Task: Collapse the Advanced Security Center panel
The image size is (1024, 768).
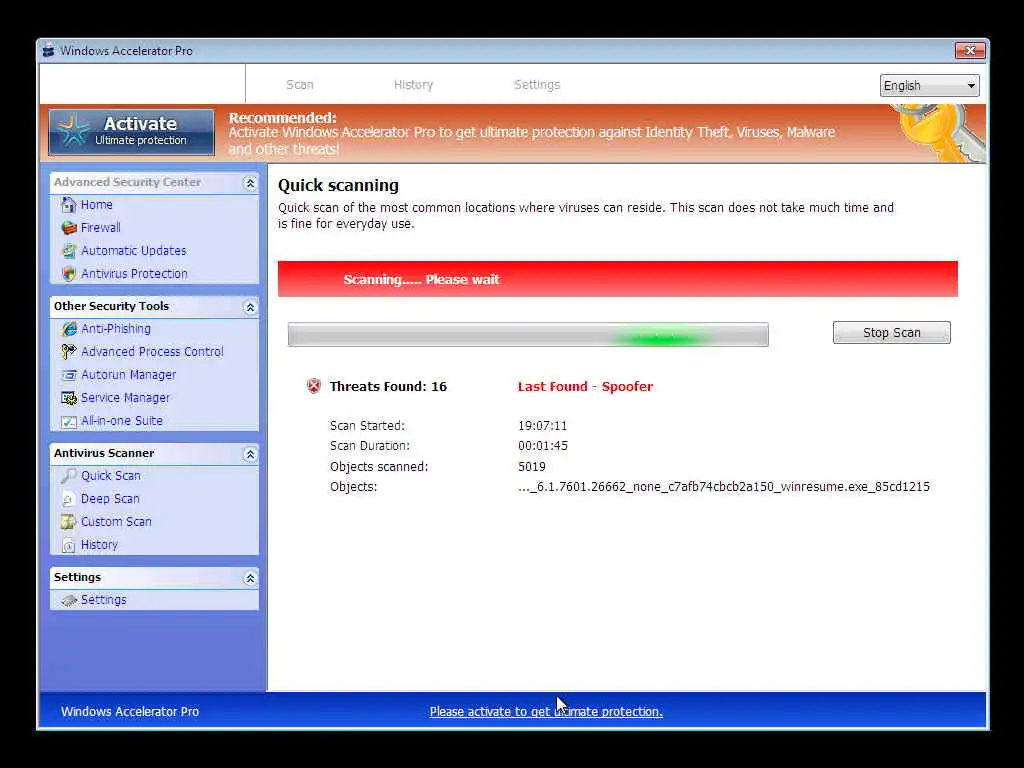Action: tap(250, 184)
